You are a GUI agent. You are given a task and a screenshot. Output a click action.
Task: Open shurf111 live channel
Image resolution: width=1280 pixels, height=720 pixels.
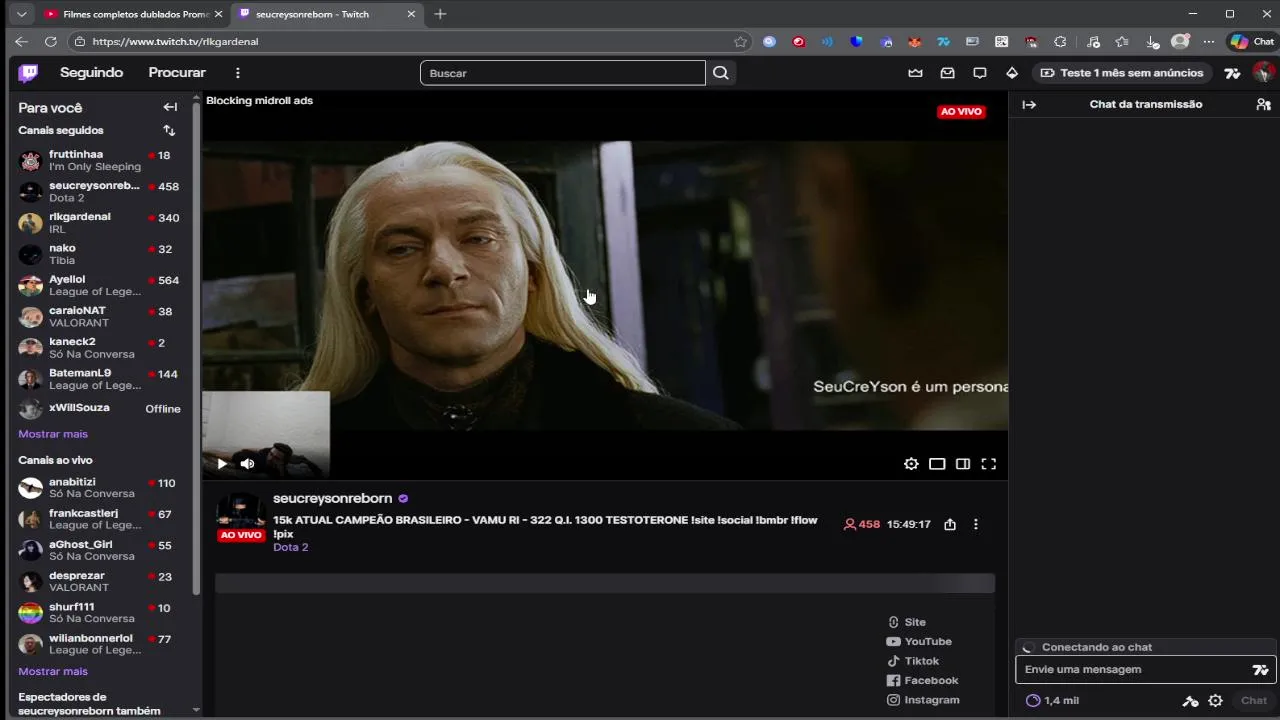tap(100, 612)
